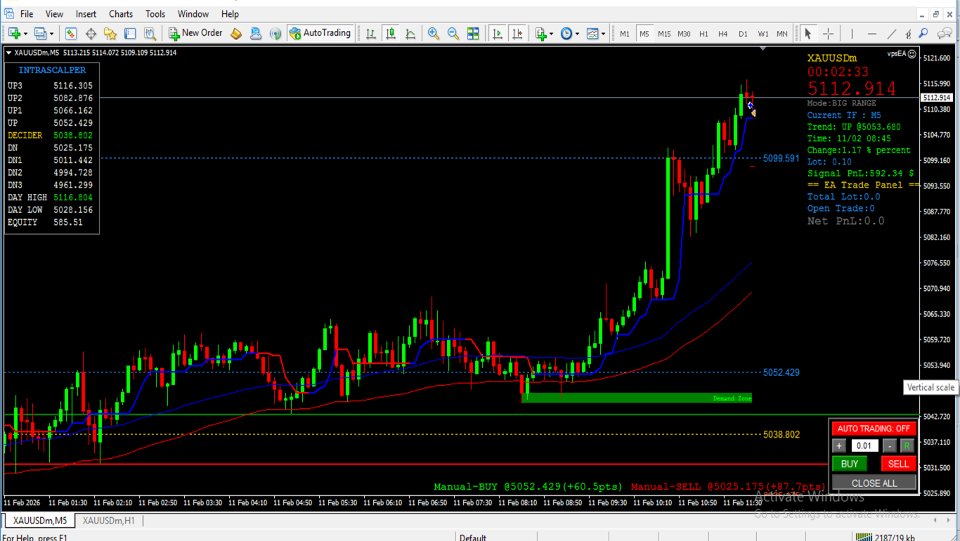This screenshot has width=960, height=541.
Task: Expand the Profiles dropdown arrow
Action: (x=51, y=34)
